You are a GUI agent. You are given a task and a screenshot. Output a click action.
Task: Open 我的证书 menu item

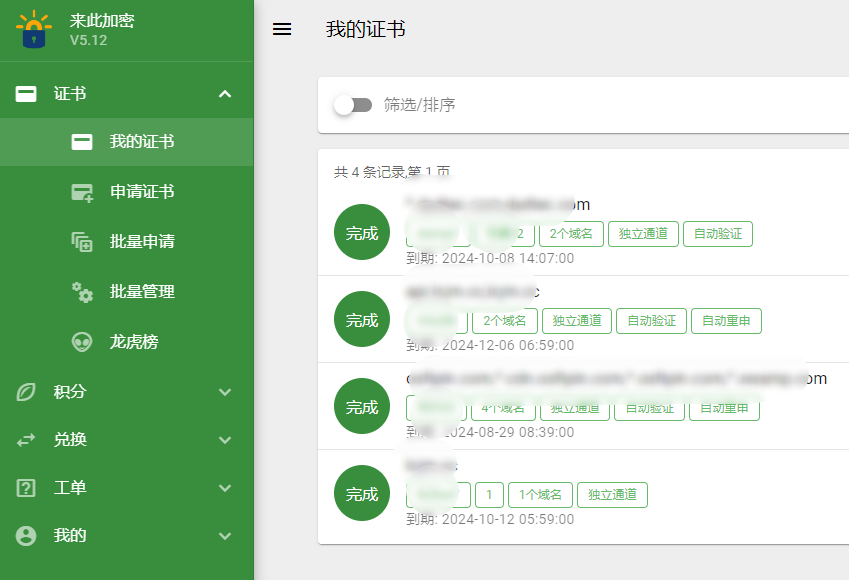coord(127,142)
